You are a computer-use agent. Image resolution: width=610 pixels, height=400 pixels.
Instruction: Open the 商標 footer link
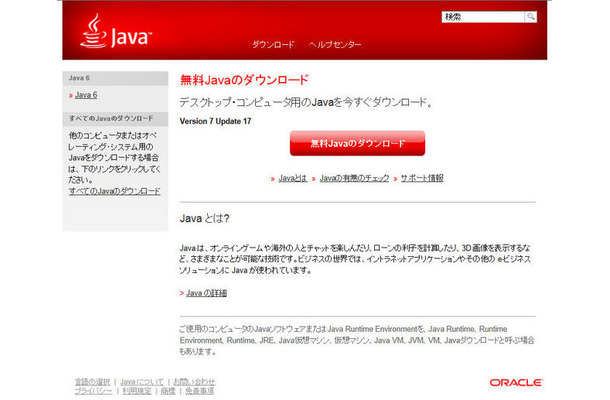pos(168,391)
